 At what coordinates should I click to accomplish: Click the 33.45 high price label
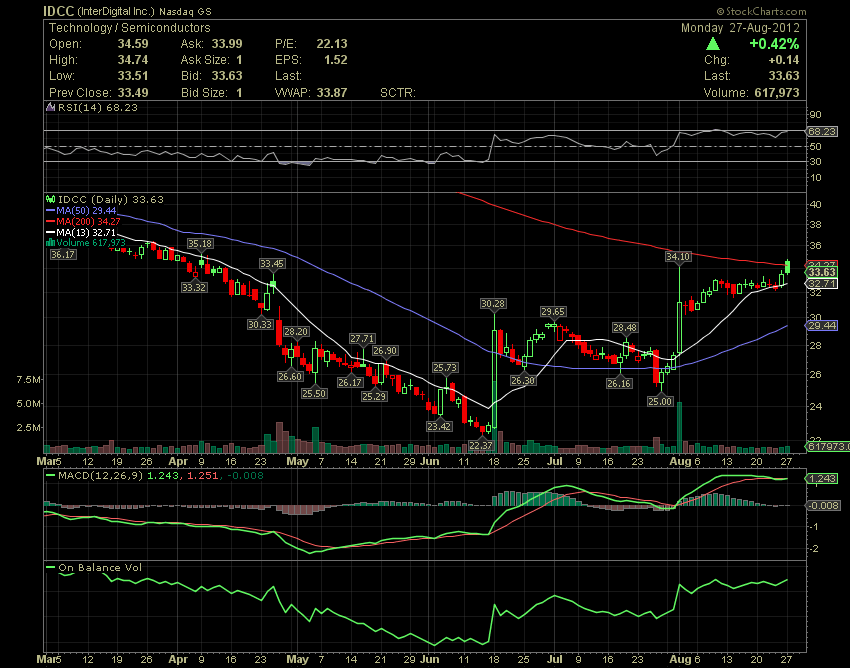(x=272, y=264)
